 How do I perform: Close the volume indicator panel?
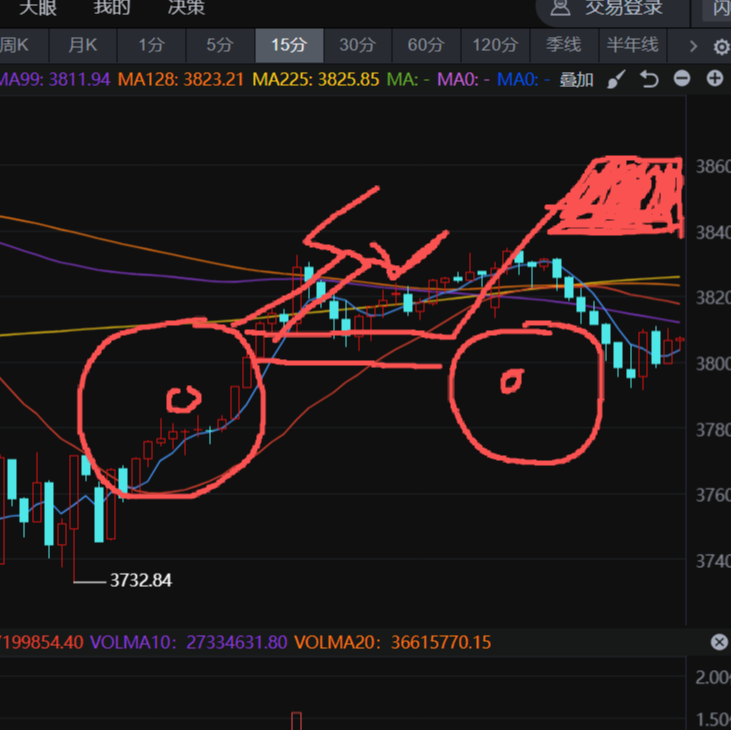tap(718, 642)
